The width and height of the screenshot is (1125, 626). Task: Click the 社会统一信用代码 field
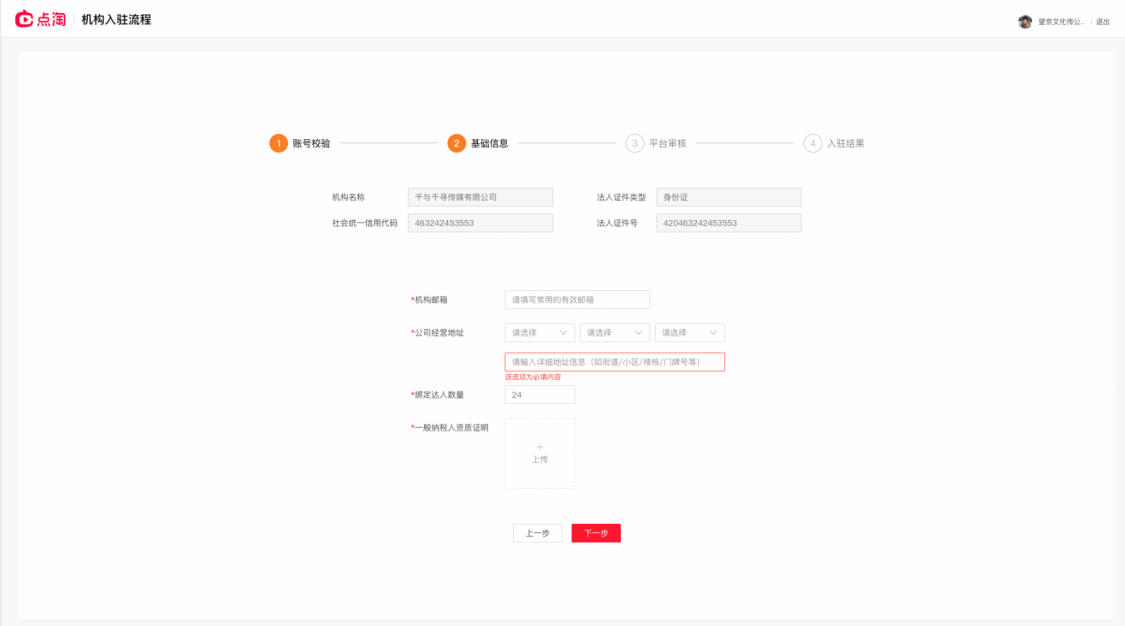[481, 223]
